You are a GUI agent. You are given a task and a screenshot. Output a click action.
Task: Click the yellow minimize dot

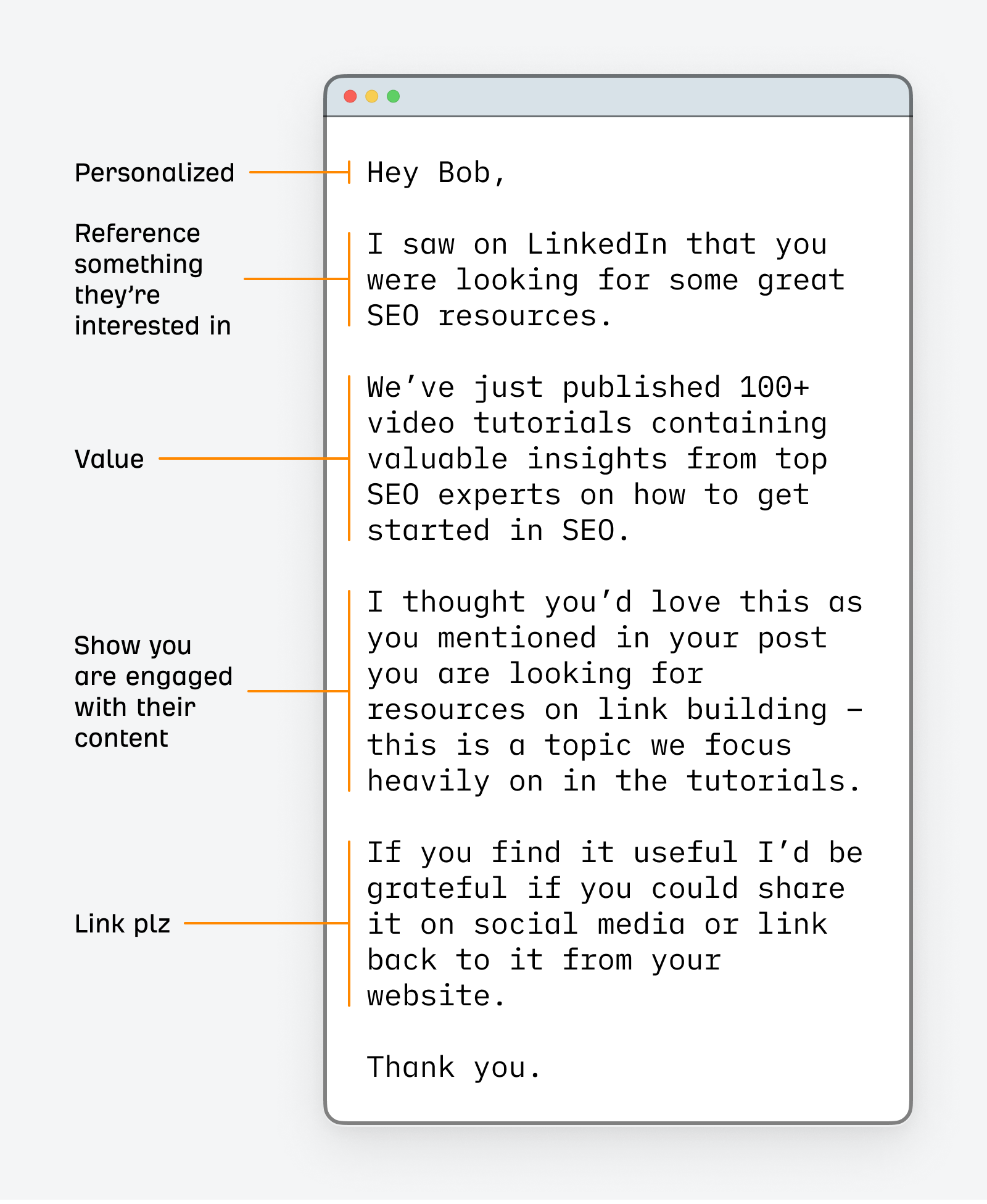pyautogui.click(x=372, y=96)
